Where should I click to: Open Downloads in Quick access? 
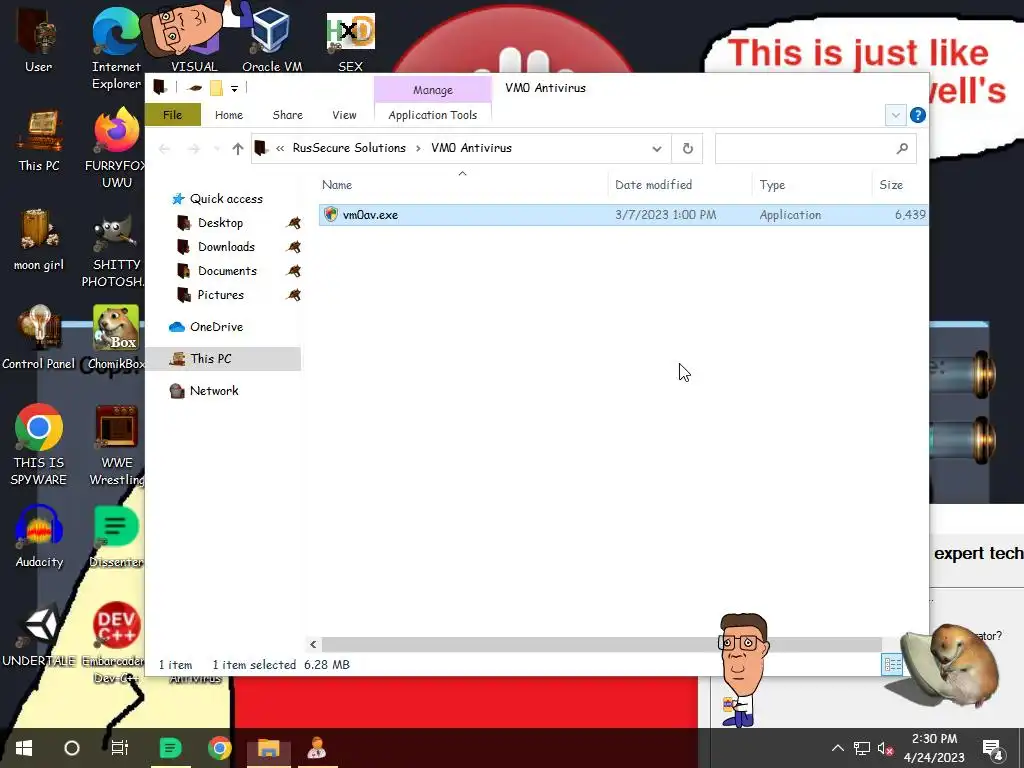pos(226,247)
